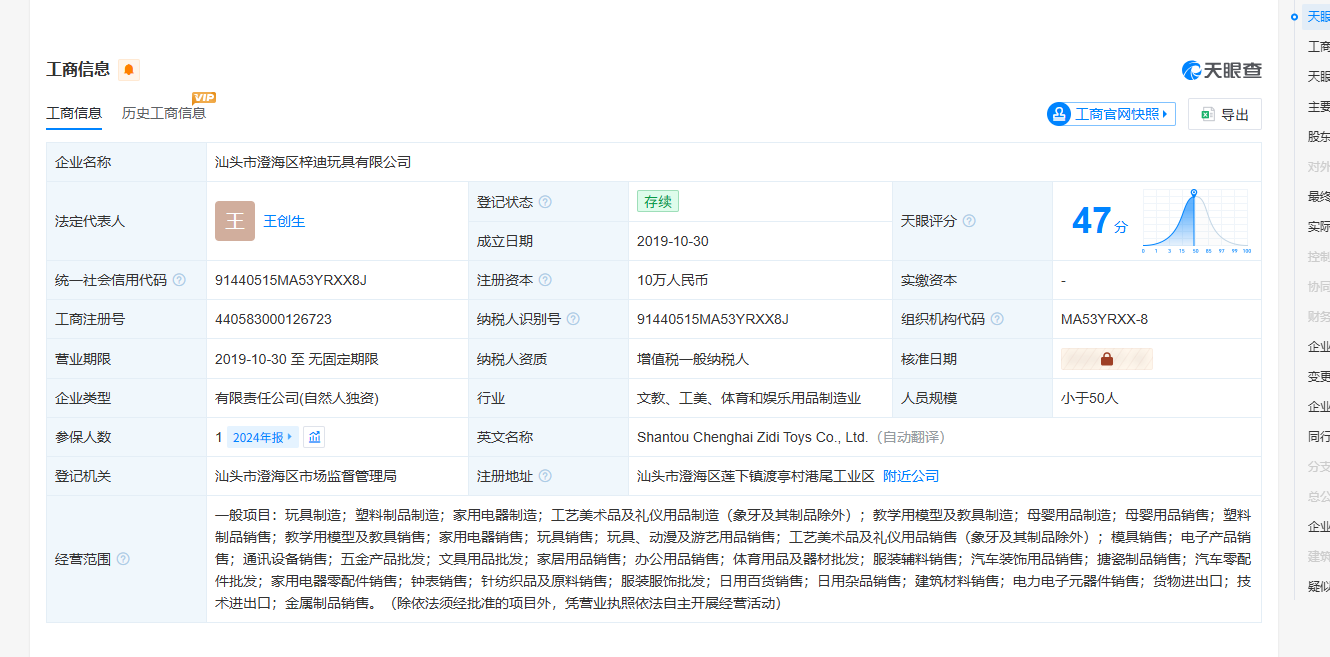Screen dimensions: 1330x657
Task: Select 实际 item in right sidebar
Action: coord(1319,227)
